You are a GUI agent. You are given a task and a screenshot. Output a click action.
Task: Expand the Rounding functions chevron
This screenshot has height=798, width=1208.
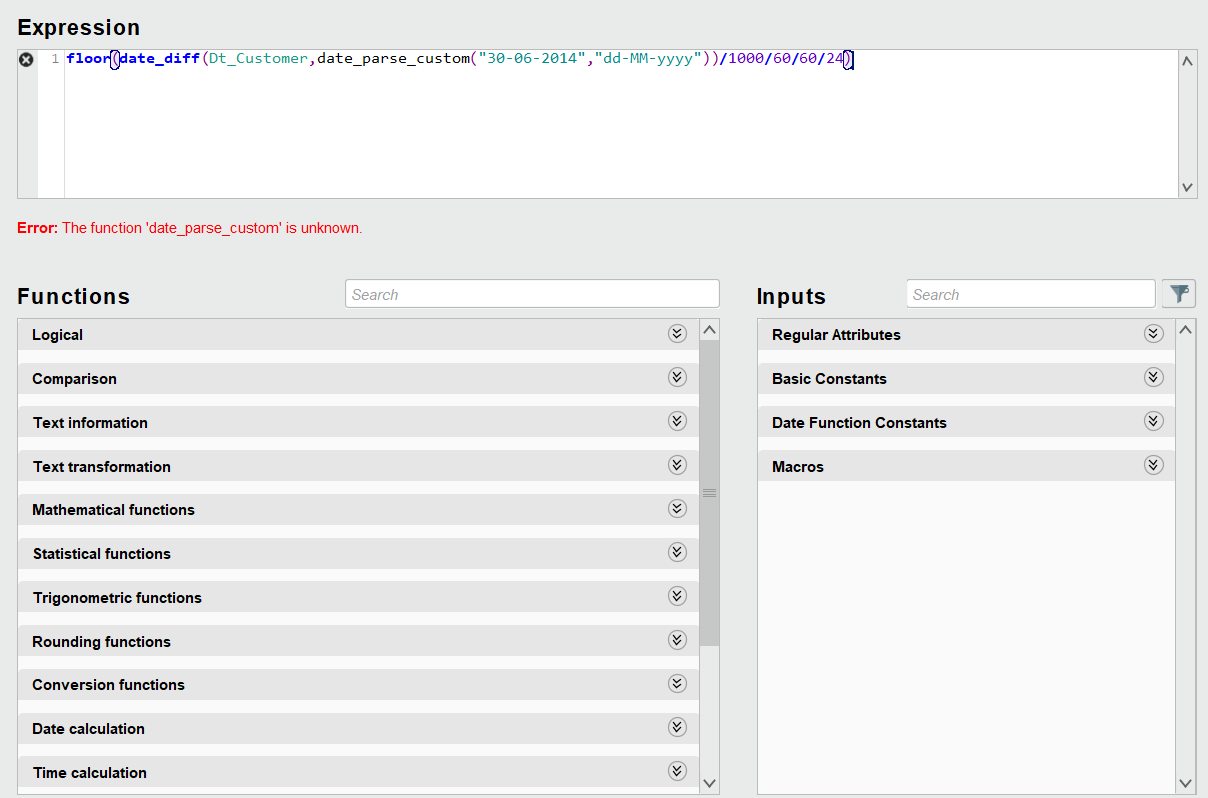677,640
